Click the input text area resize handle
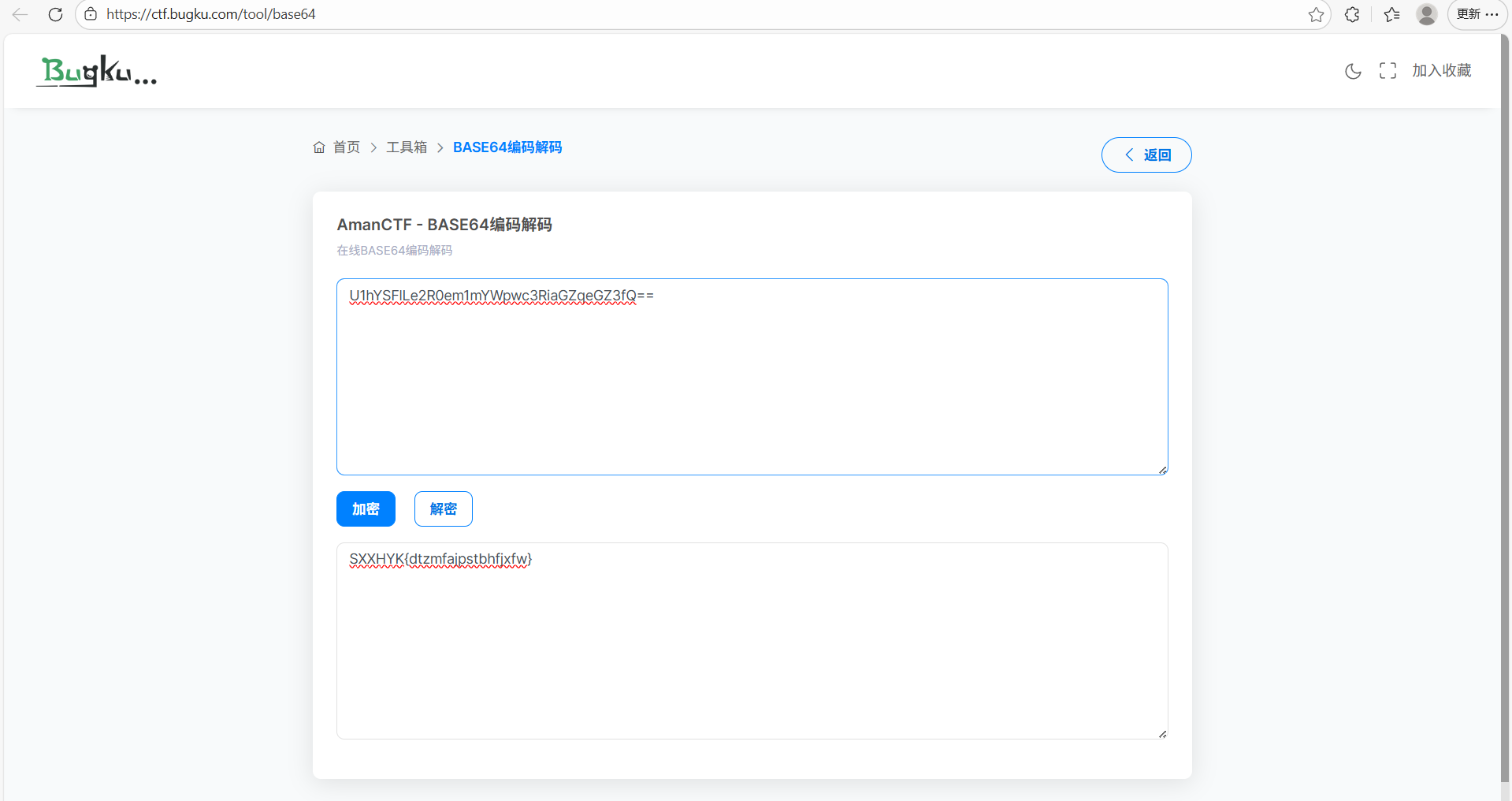The width and height of the screenshot is (1512, 801). coord(1162,470)
